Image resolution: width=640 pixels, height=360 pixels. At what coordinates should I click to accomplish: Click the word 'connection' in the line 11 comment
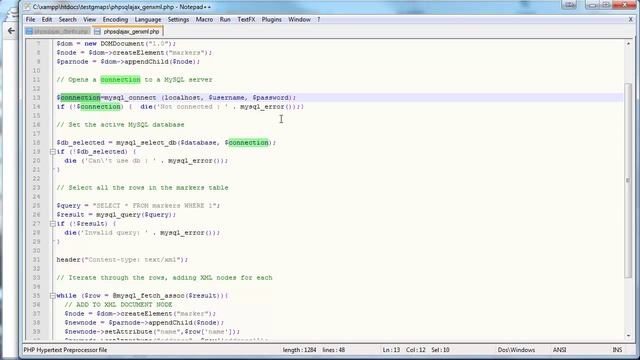(120, 80)
